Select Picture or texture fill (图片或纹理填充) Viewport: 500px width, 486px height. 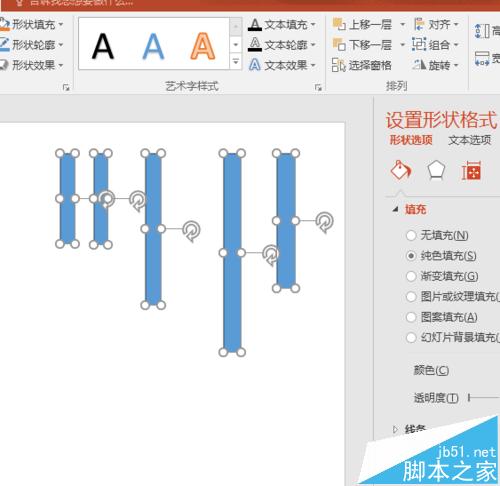pos(411,296)
